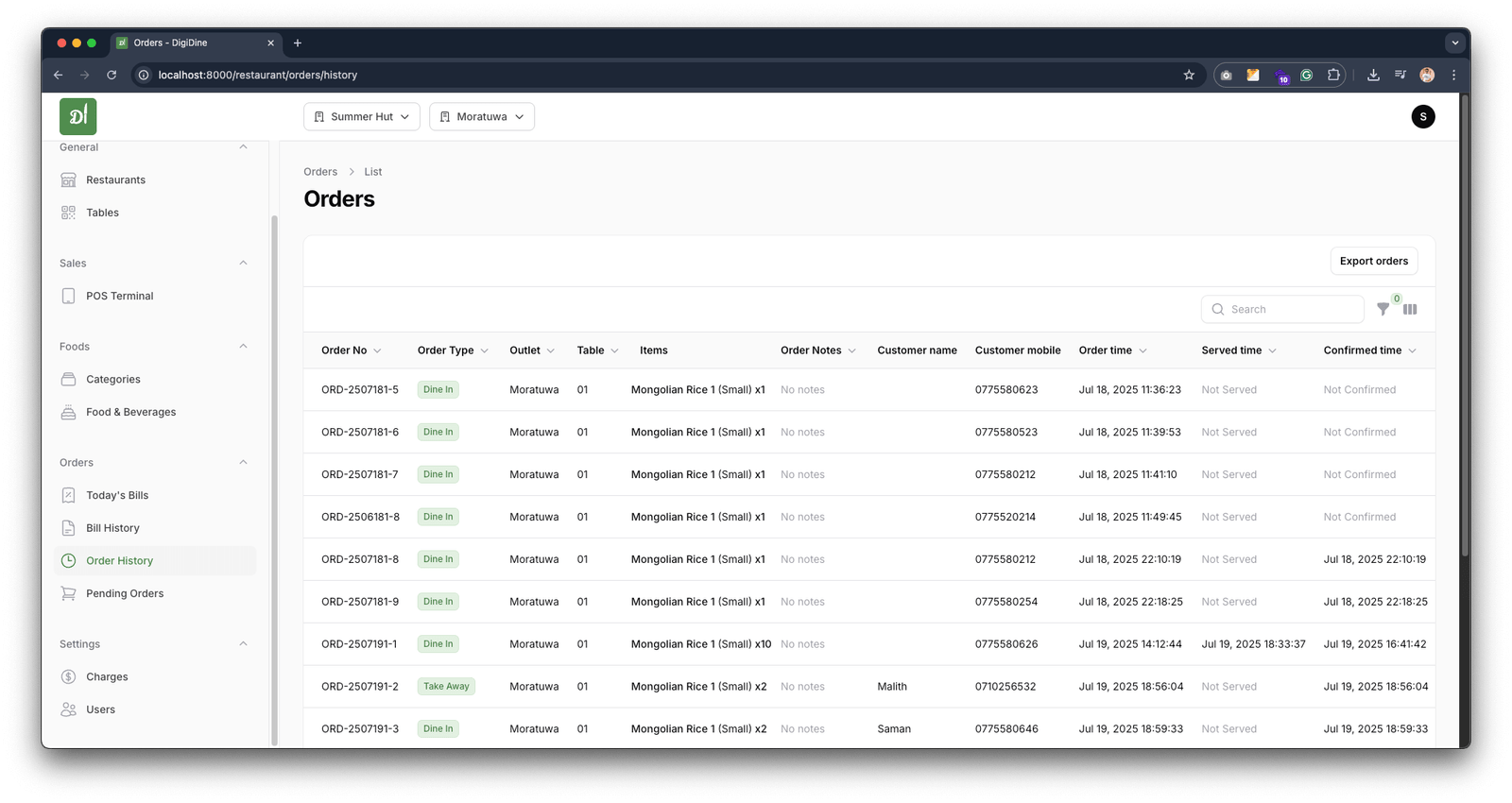Sort by Confirmed time column
This screenshot has height=803, width=1512.
pyautogui.click(x=1370, y=350)
